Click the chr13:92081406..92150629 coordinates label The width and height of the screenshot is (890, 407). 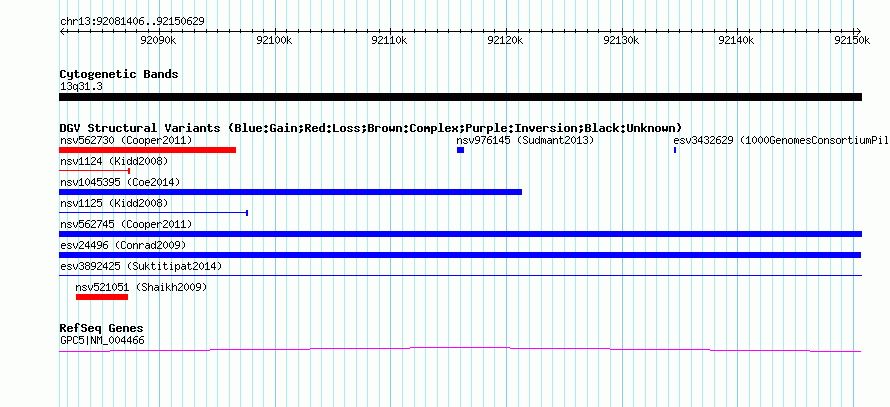(132, 22)
